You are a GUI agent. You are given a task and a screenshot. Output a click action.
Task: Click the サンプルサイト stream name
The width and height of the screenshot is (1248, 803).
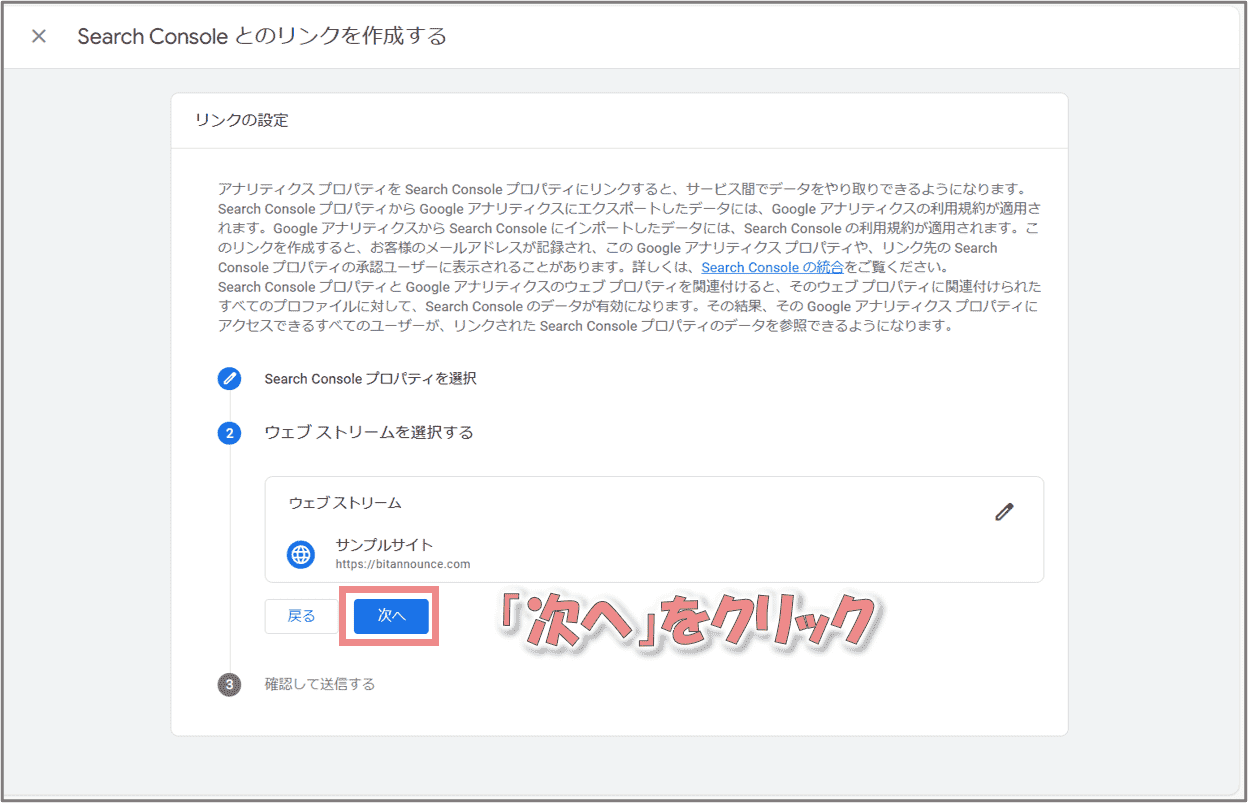(x=384, y=545)
